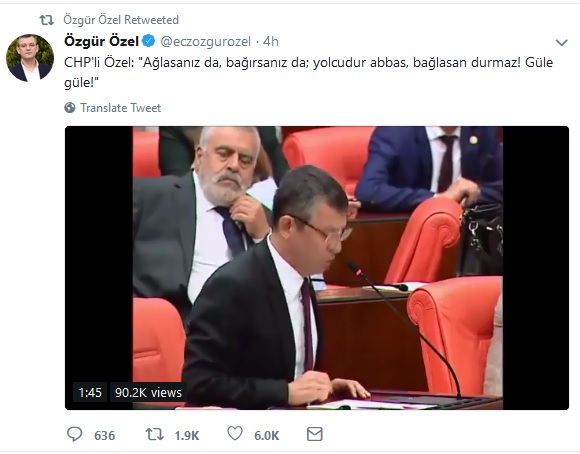Click the reply speech bubble icon

74,434
